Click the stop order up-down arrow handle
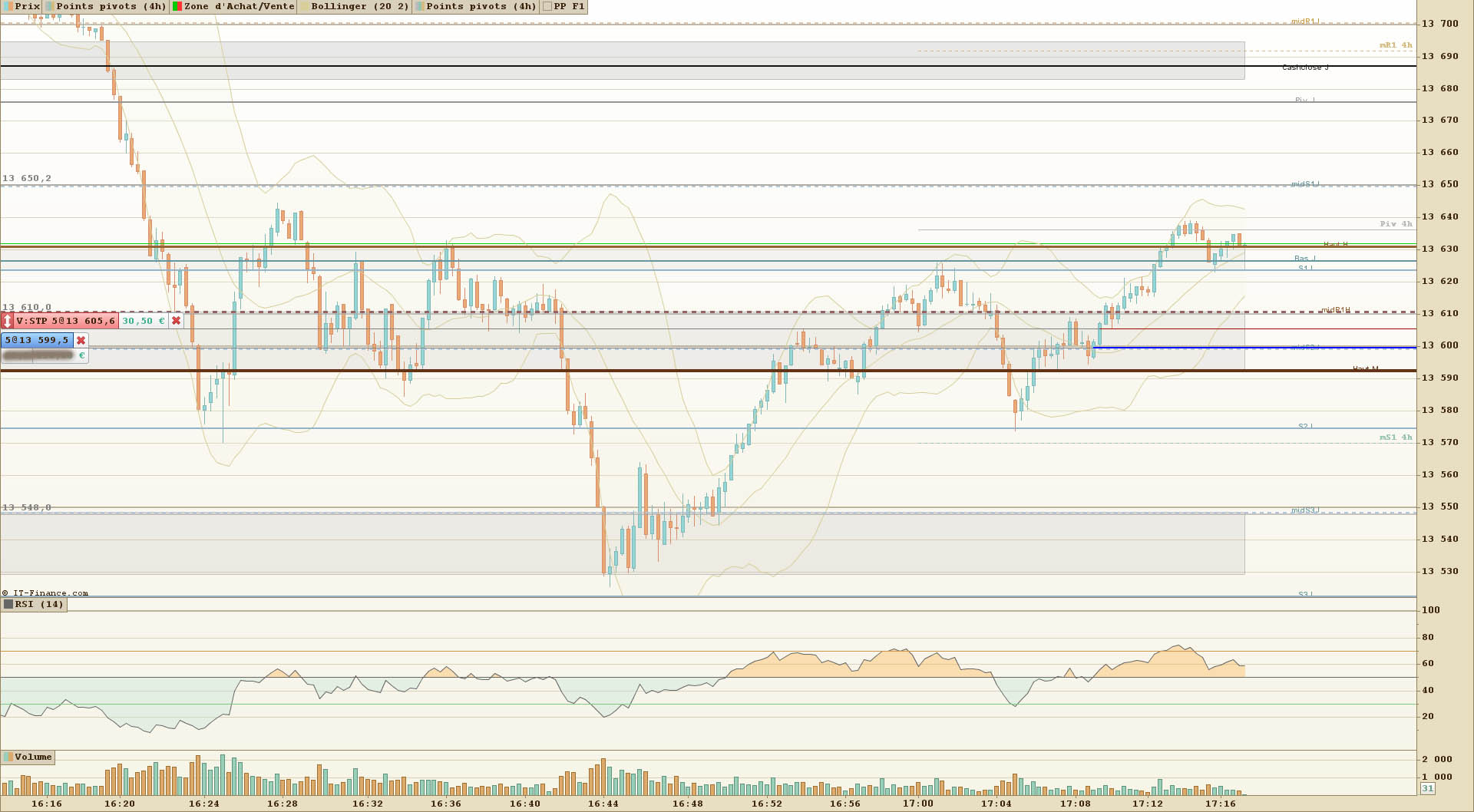The width and height of the screenshot is (1474, 812). point(8,321)
